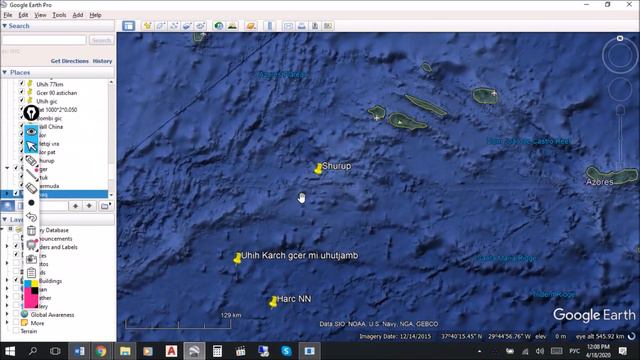Image resolution: width=640 pixels, height=360 pixels.
Task: Toggle the sidebar using the Hide Sidebar toolbar icon
Action: tap(129, 26)
